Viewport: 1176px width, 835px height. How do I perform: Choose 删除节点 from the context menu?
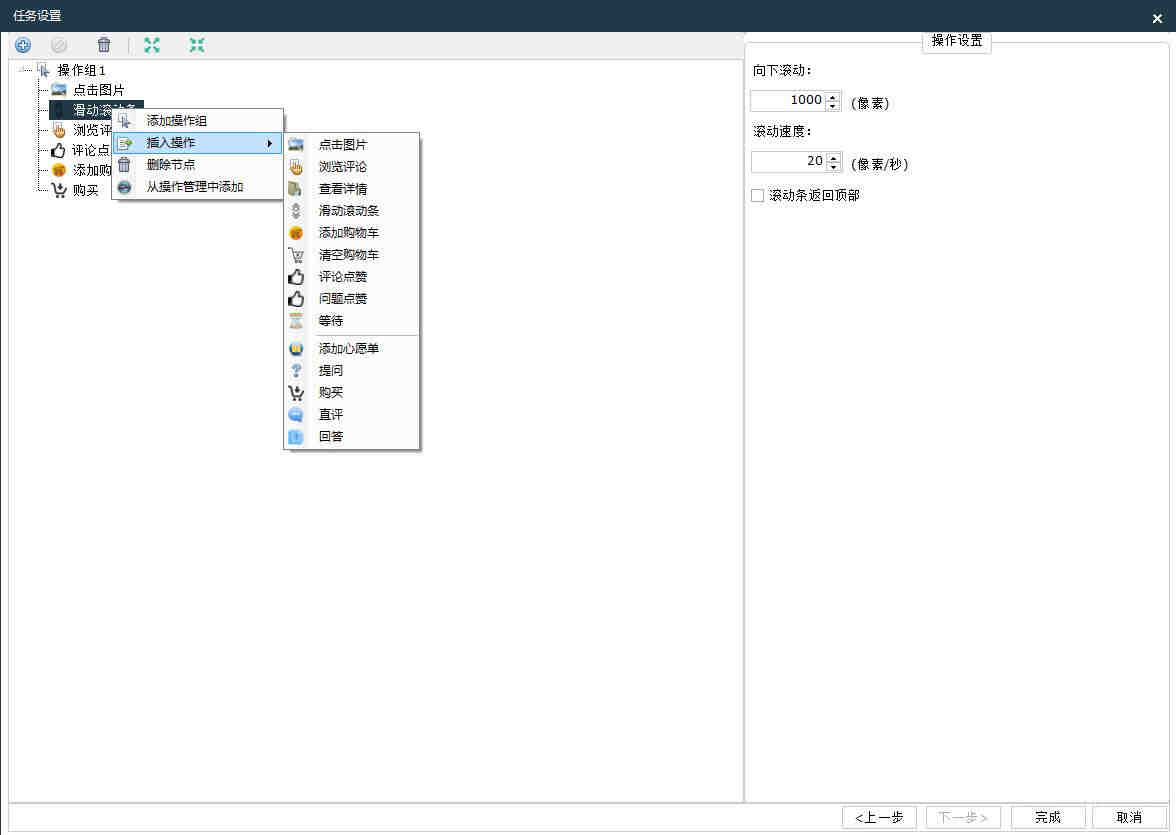(198, 164)
